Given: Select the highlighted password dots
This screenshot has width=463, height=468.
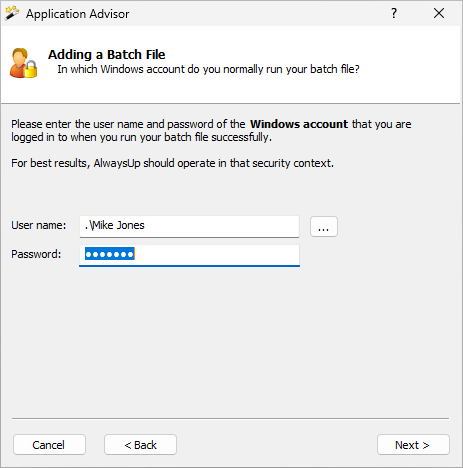Looking at the screenshot, I should click(110, 254).
